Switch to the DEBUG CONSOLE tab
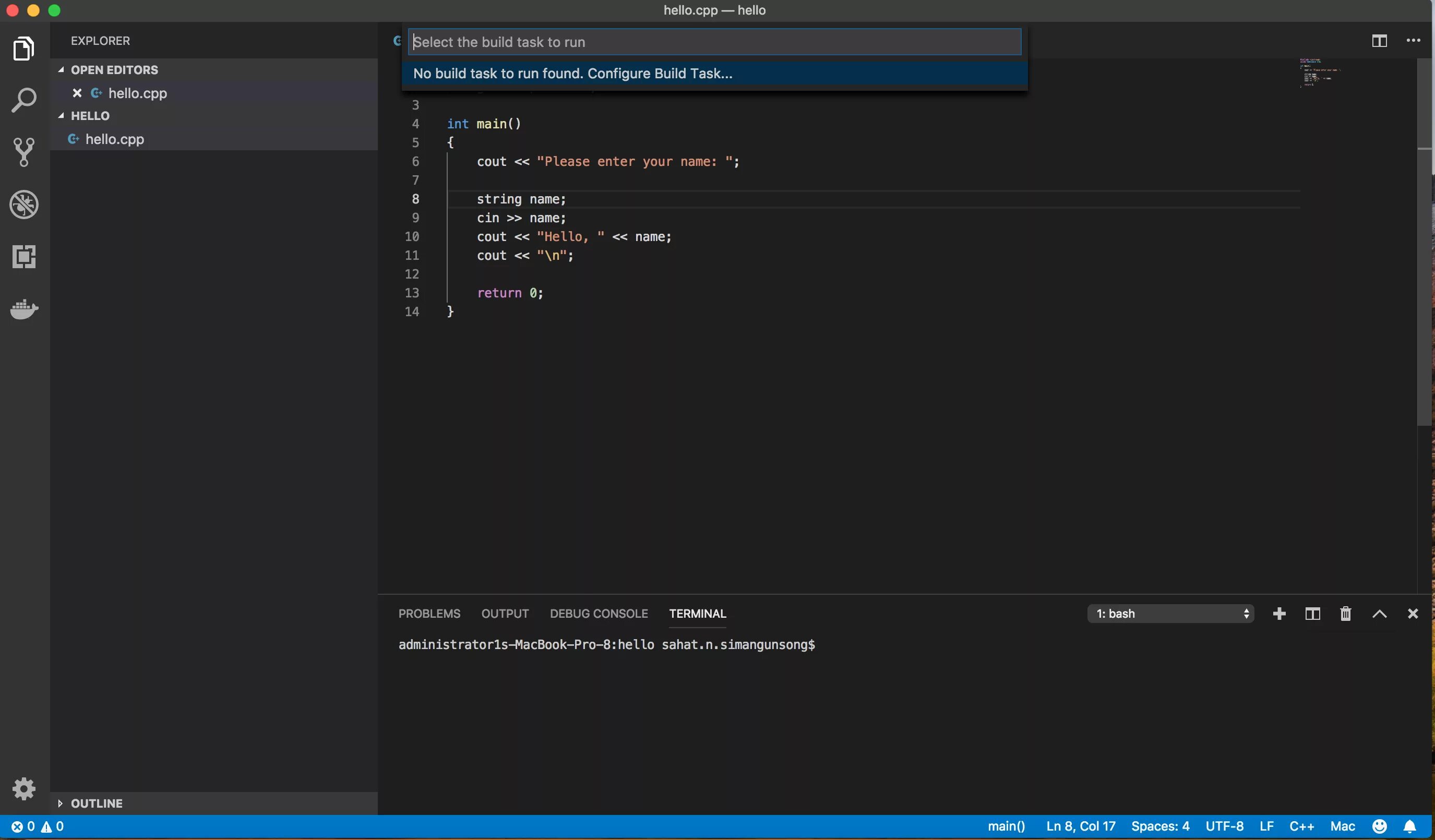 coord(599,614)
